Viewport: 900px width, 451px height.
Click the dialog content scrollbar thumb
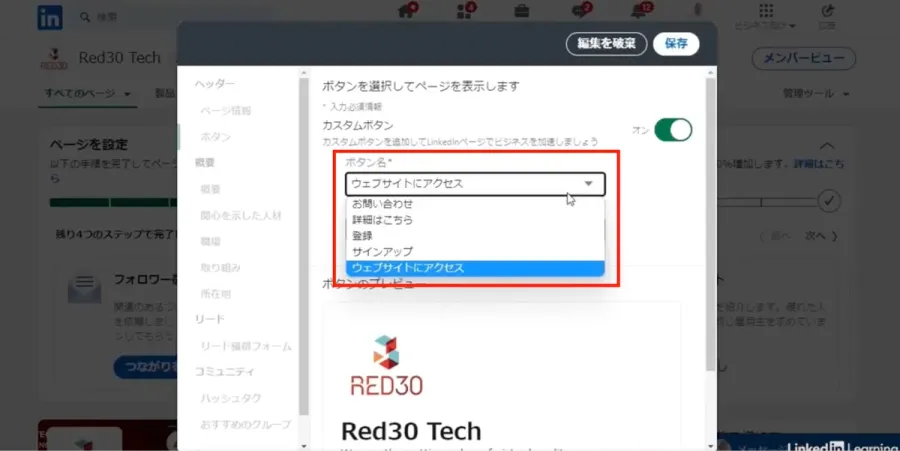(x=711, y=224)
